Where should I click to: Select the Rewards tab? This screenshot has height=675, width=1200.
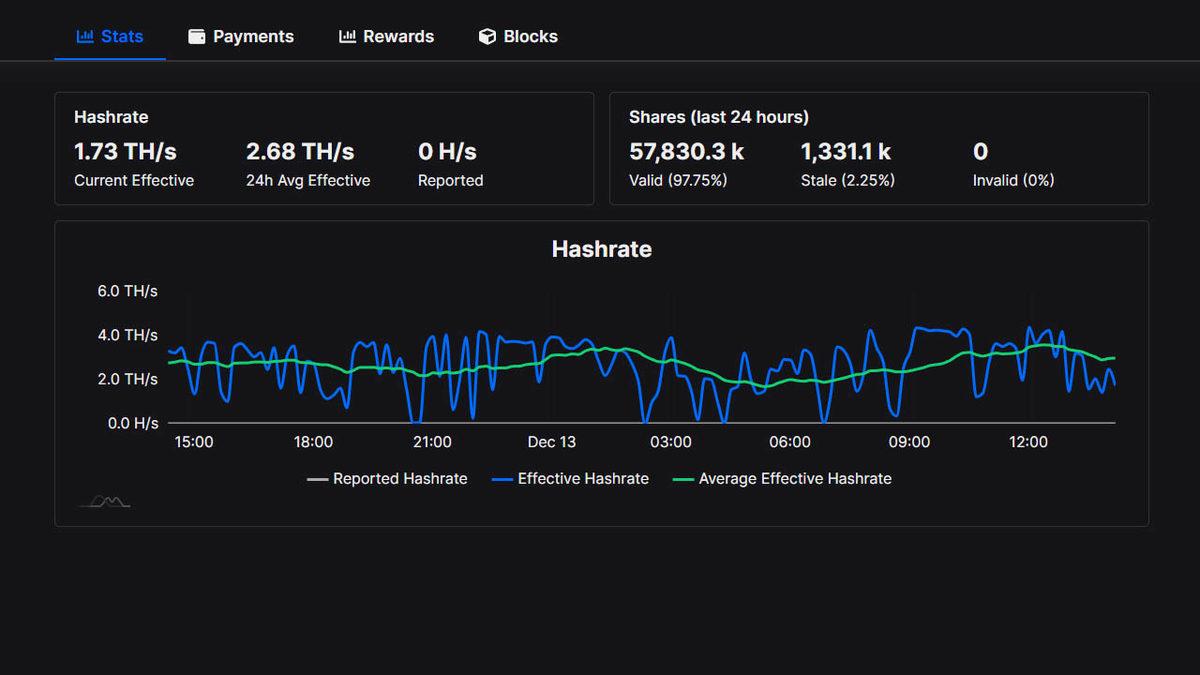point(387,36)
